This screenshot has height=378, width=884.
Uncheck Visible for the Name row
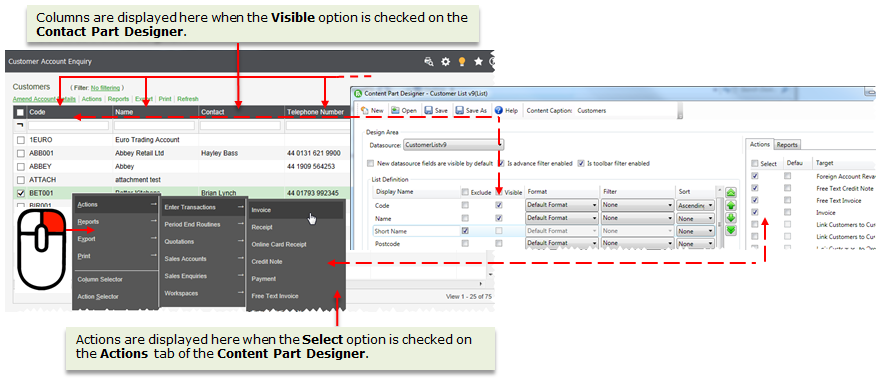[x=498, y=218]
